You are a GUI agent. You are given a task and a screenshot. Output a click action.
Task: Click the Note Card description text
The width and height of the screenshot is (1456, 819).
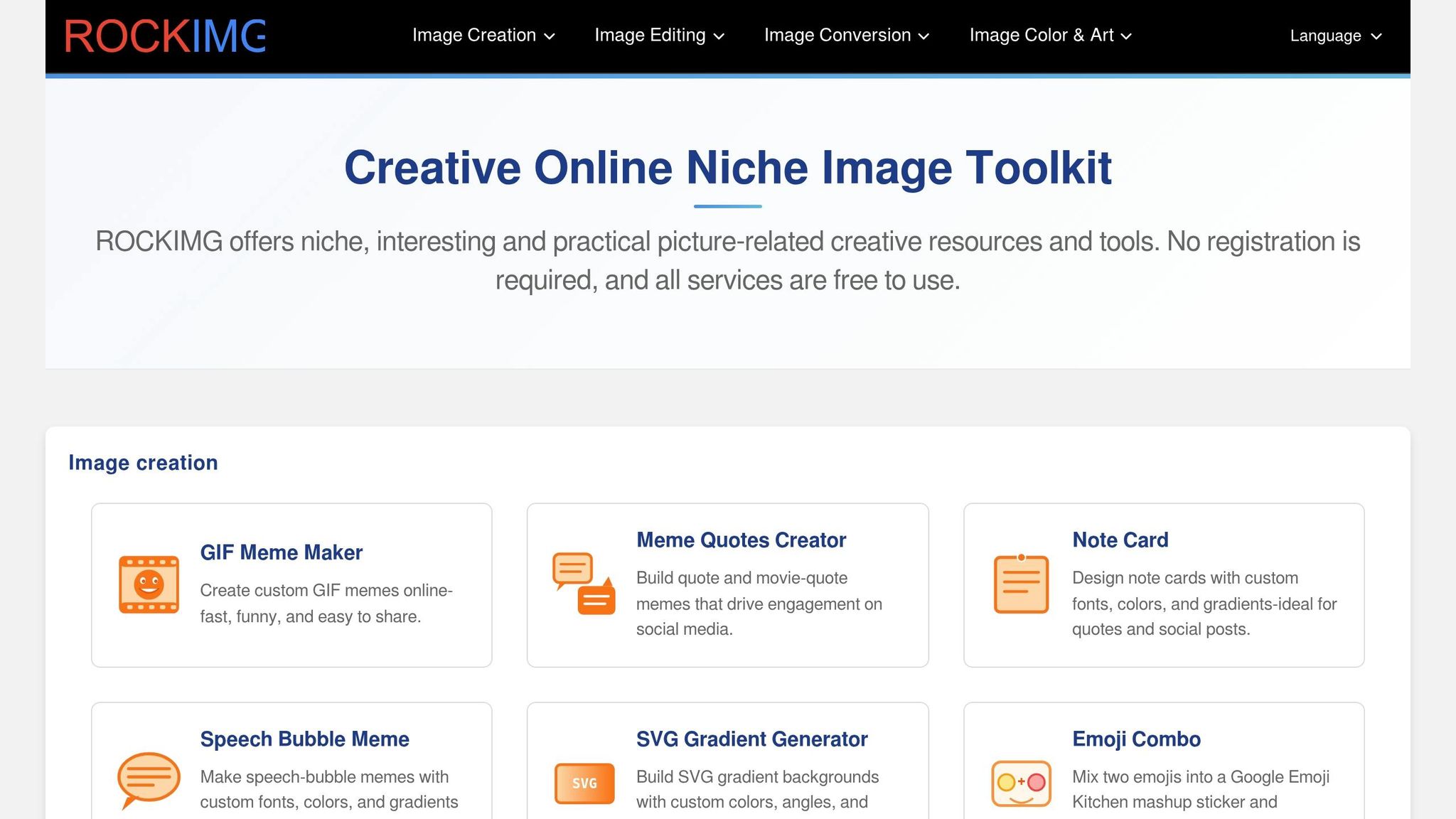pyautogui.click(x=1204, y=604)
